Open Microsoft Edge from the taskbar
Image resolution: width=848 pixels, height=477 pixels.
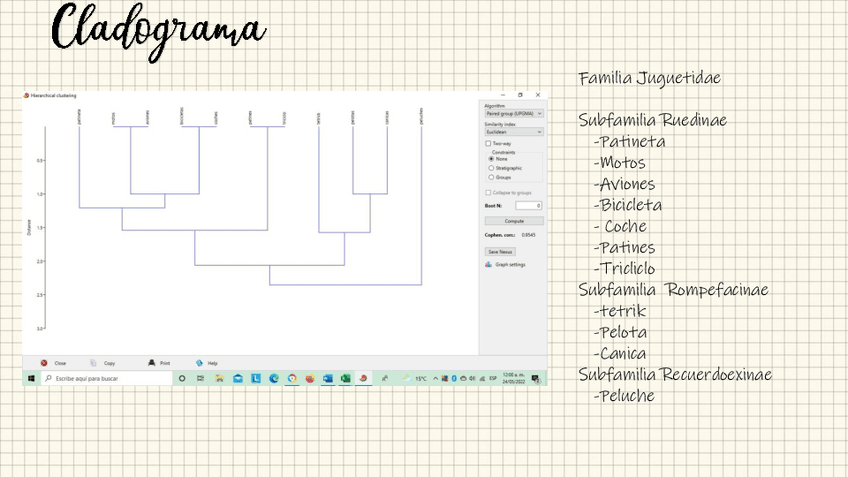click(x=274, y=379)
